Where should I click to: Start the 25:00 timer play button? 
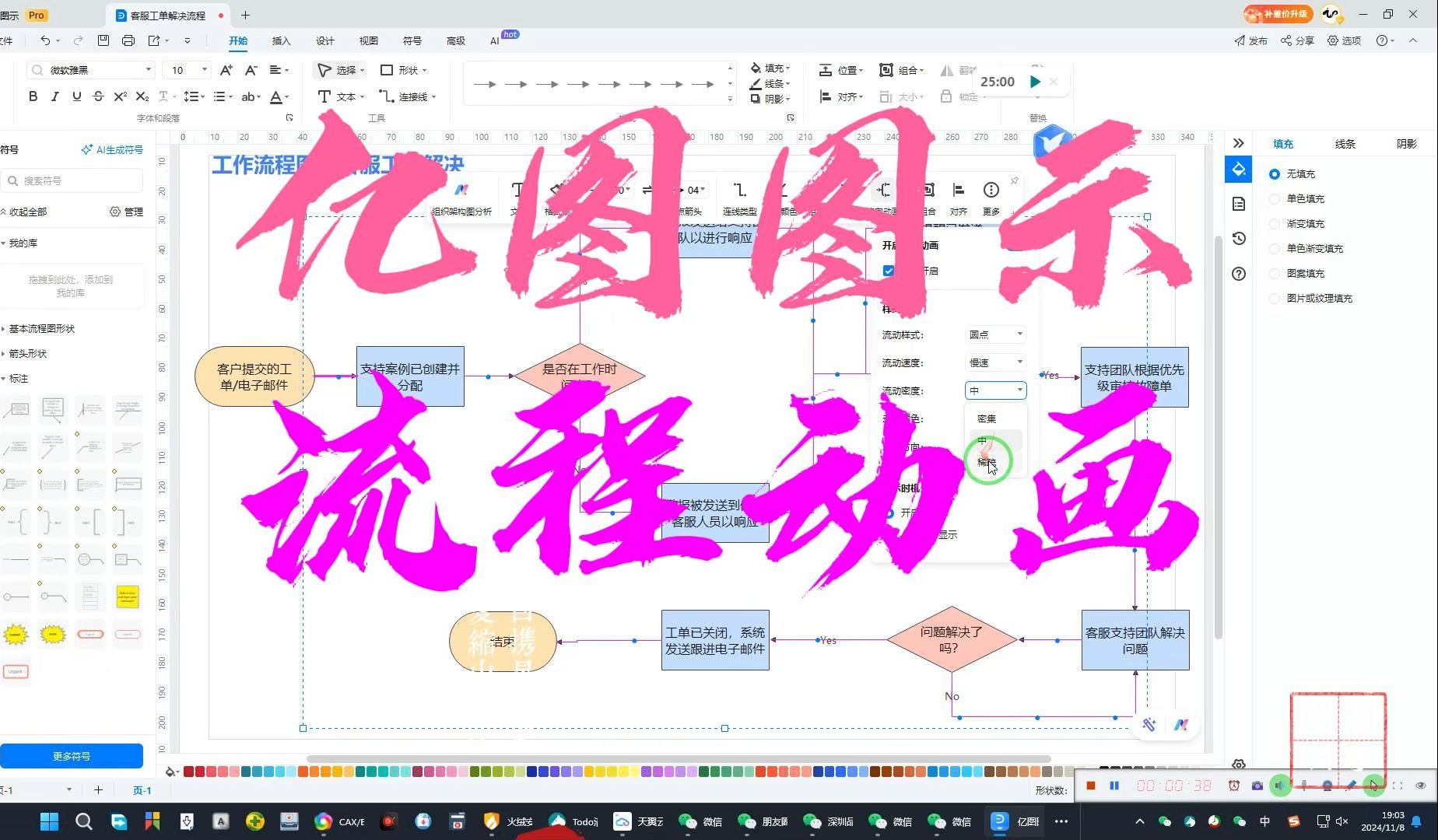coord(1035,82)
